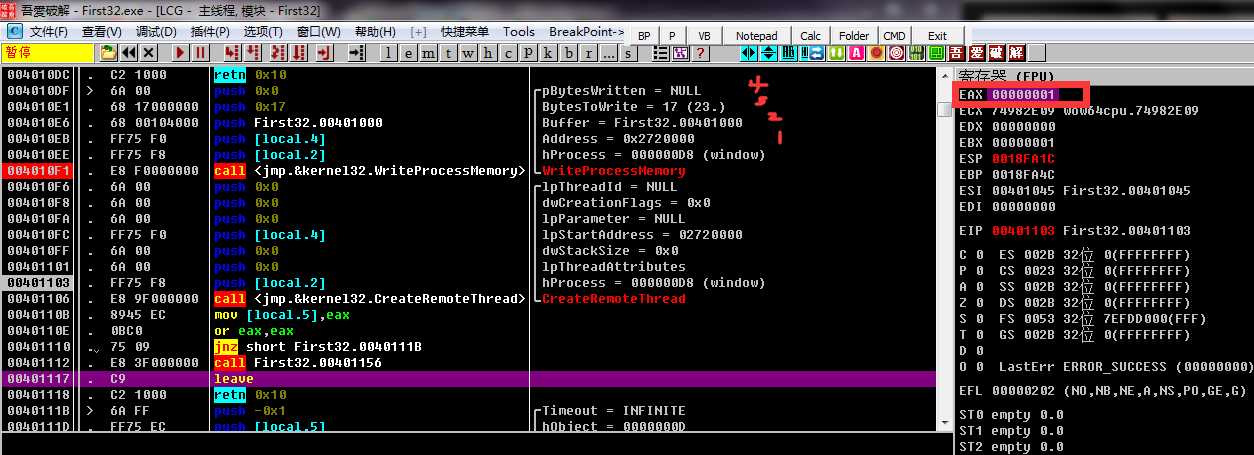The height and width of the screenshot is (455, 1254).
Task: Click the red '吾' toolbar icon
Action: point(956,53)
